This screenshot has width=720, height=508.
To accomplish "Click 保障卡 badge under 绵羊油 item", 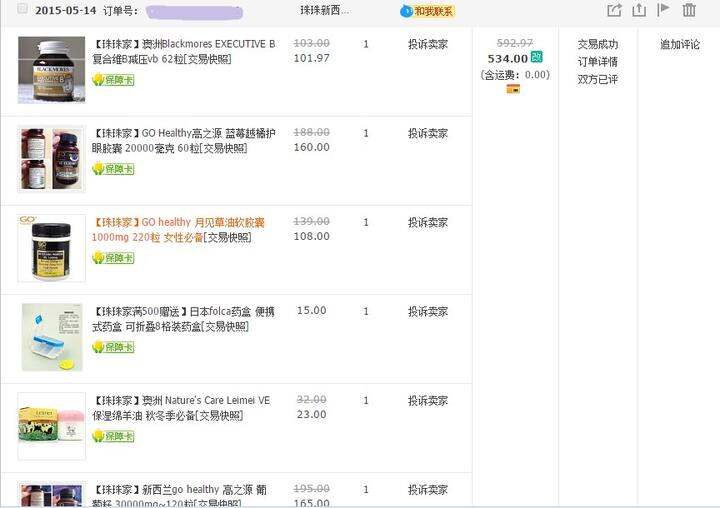I will click(113, 436).
